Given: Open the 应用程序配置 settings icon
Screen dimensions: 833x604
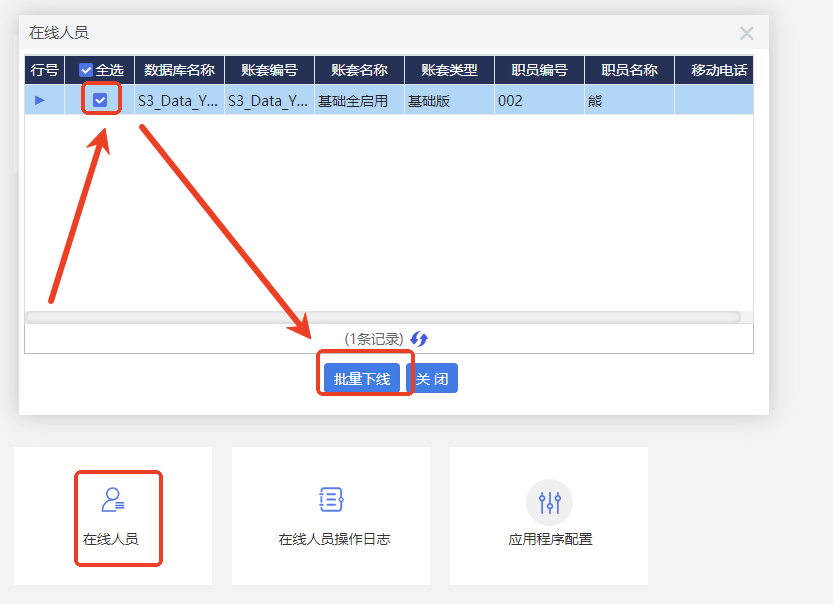Looking at the screenshot, I should (x=548, y=516).
